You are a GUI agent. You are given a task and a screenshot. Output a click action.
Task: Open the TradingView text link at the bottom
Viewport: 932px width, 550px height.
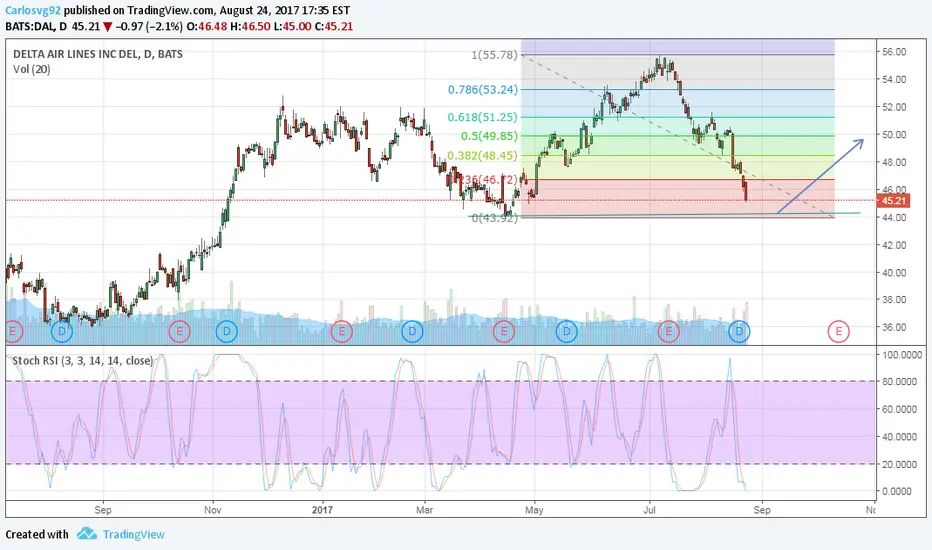[x=134, y=535]
